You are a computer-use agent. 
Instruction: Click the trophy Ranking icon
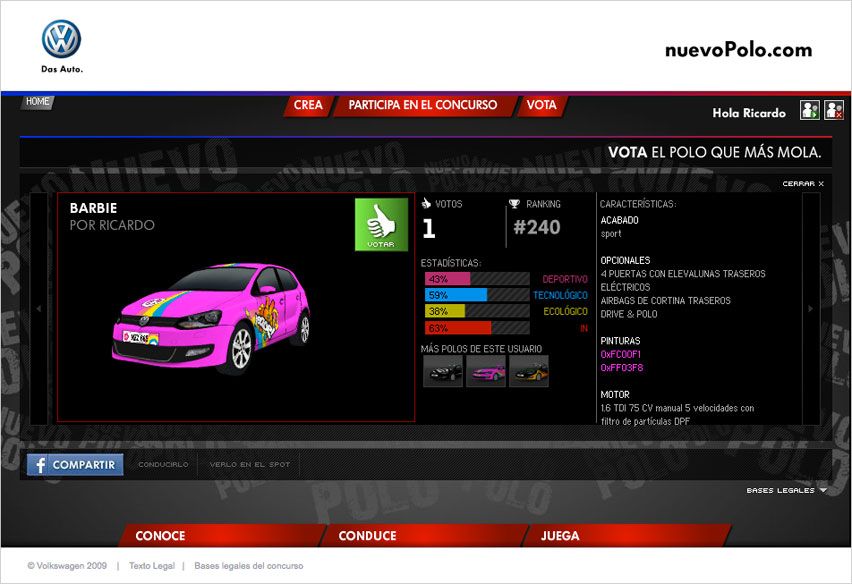(514, 204)
